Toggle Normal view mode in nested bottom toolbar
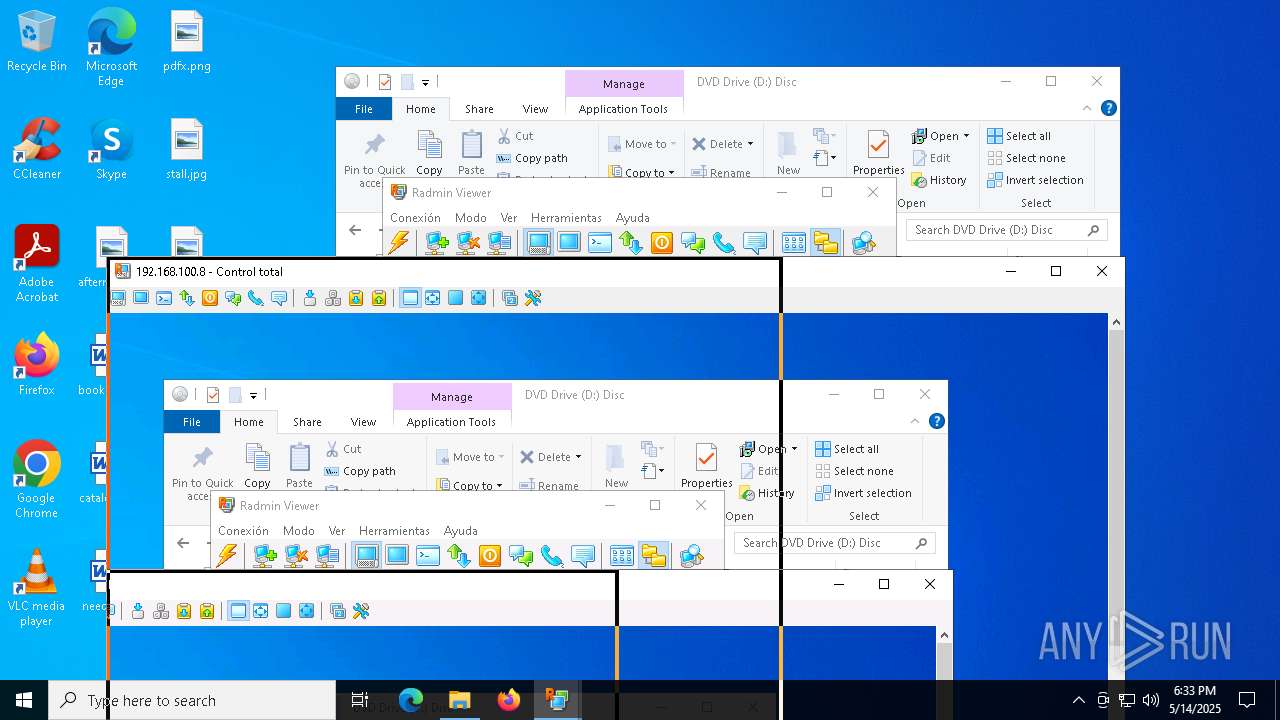This screenshot has height=720, width=1280. point(238,611)
